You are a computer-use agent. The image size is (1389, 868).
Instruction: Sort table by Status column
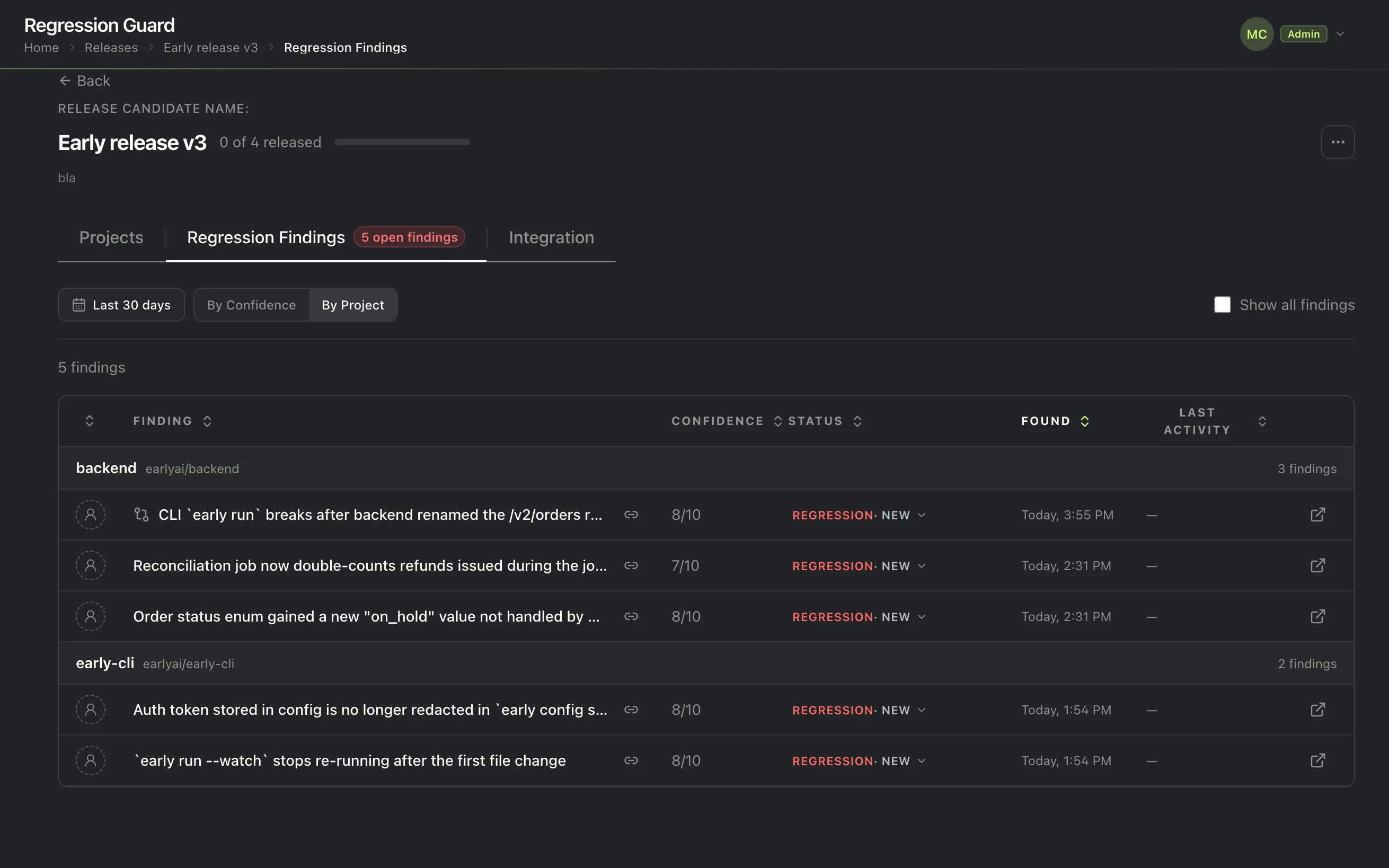coord(825,421)
